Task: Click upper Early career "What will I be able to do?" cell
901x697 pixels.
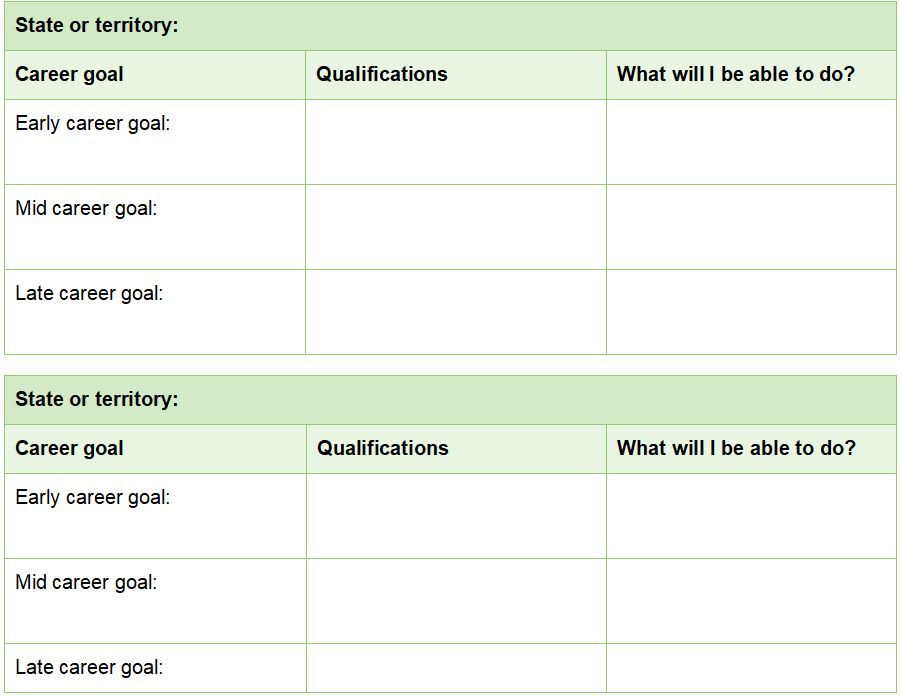Action: [x=750, y=141]
